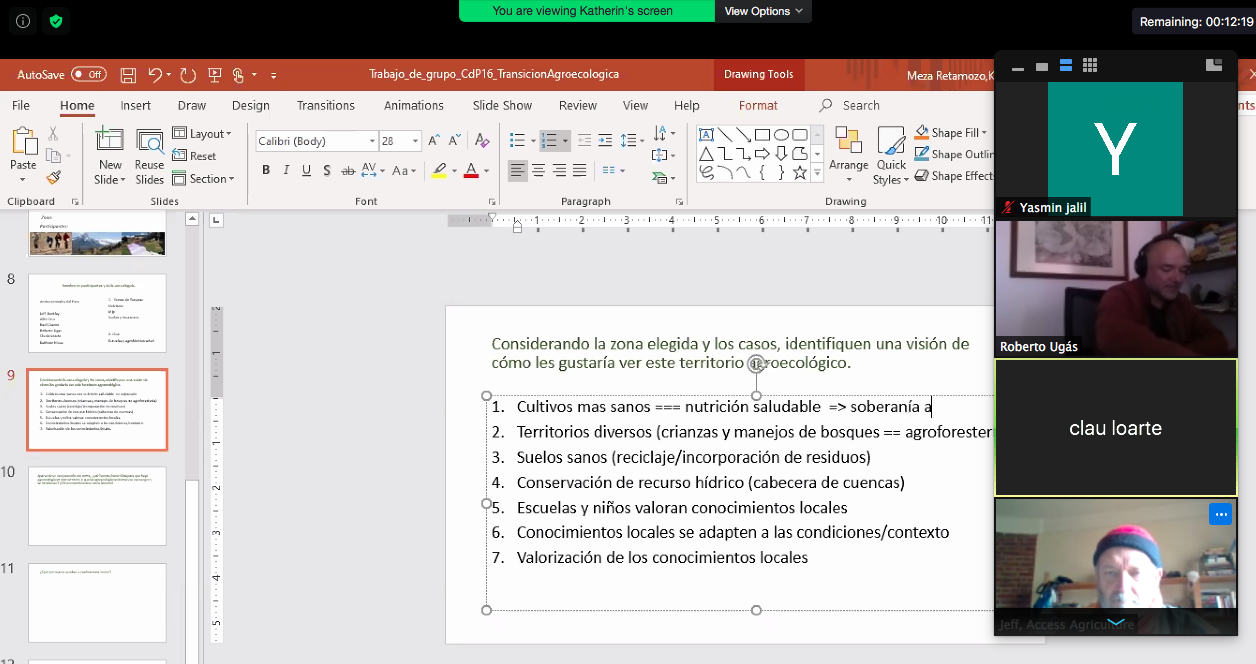Screen dimensions: 1256x664
Task: Toggle Underline formatting
Action: pos(307,171)
